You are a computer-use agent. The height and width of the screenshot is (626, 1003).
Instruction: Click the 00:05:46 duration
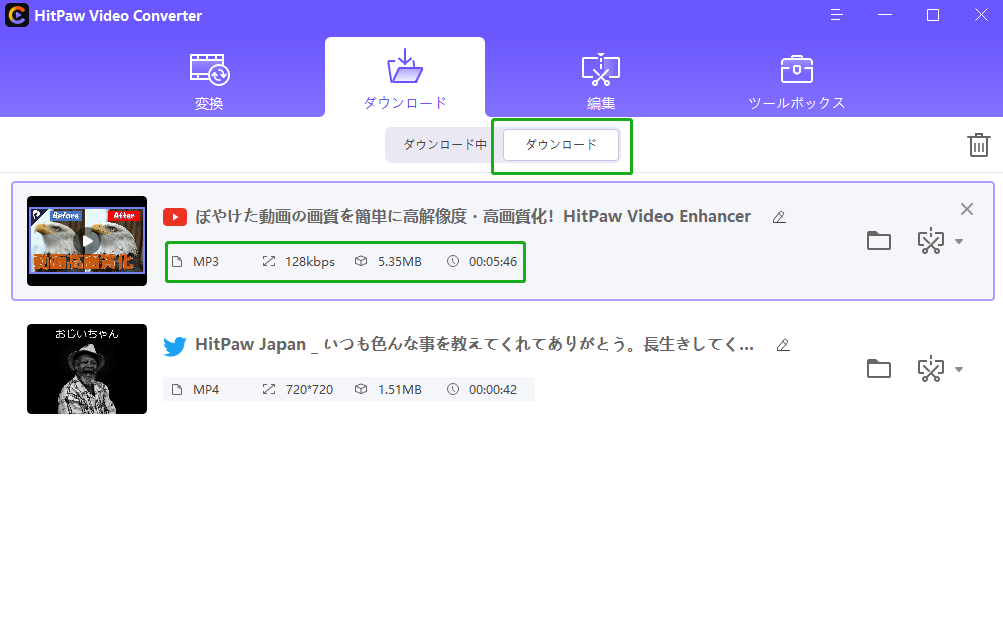[493, 262]
